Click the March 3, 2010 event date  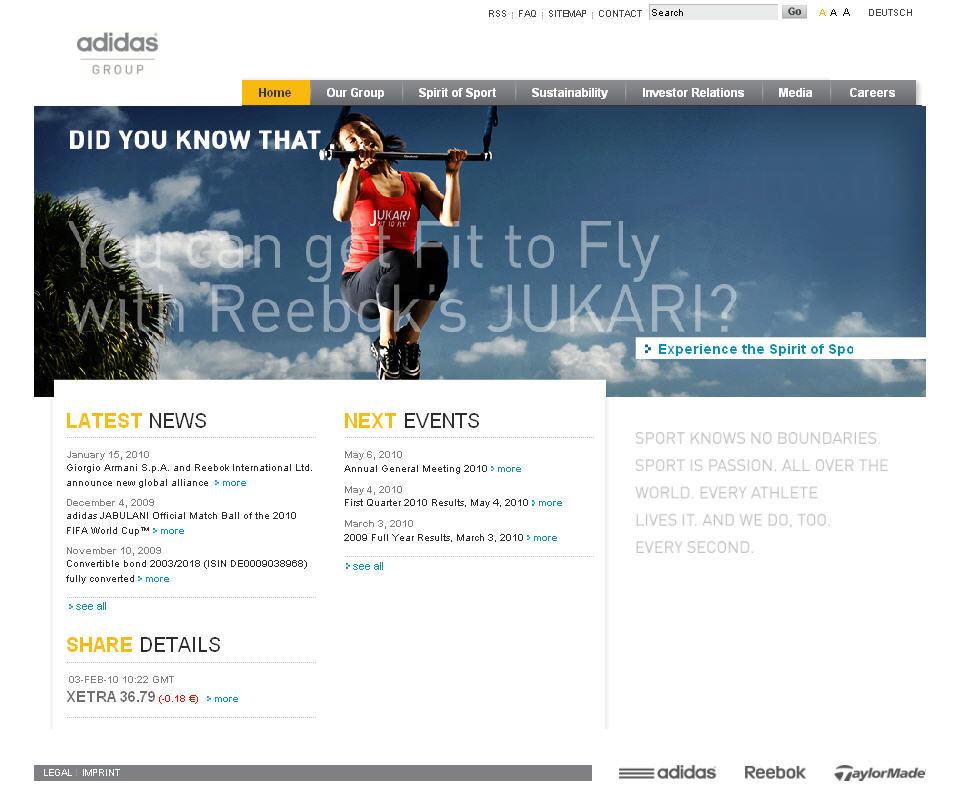click(x=379, y=524)
